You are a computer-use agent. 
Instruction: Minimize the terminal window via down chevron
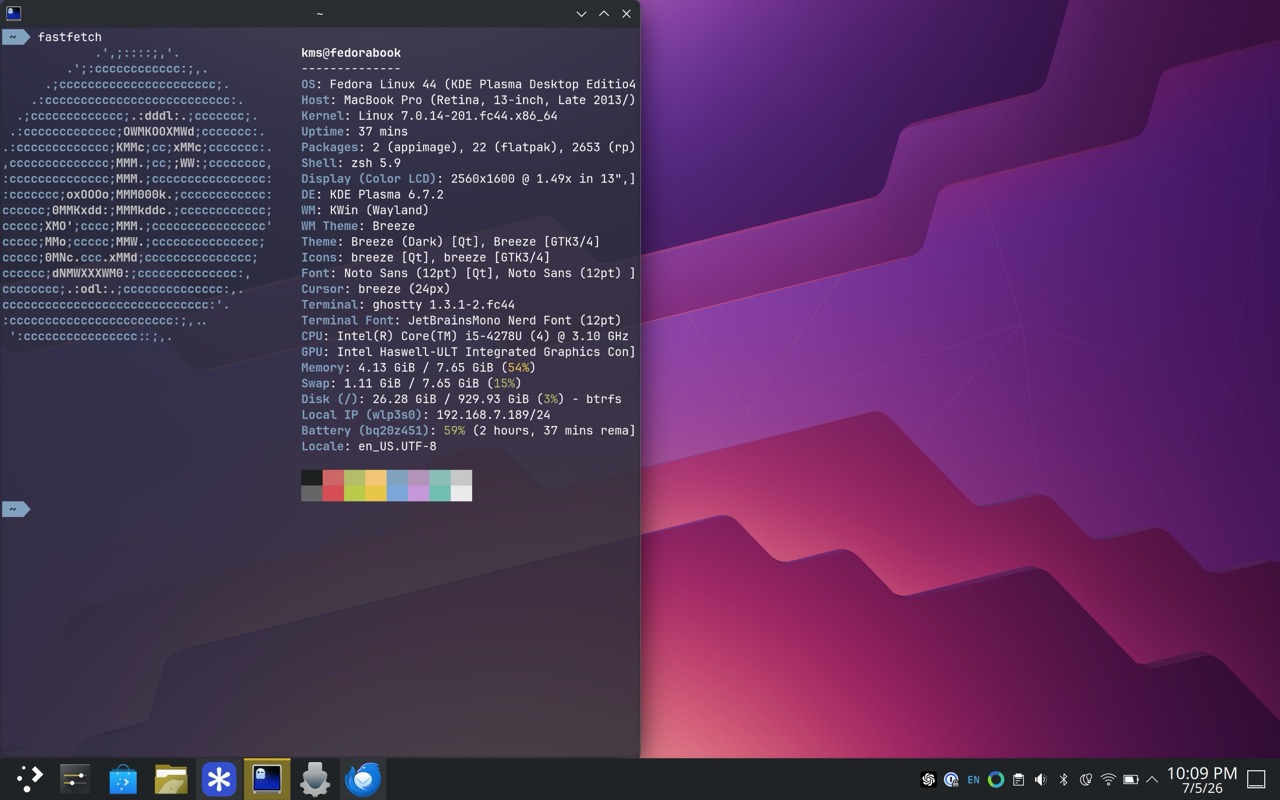click(581, 14)
